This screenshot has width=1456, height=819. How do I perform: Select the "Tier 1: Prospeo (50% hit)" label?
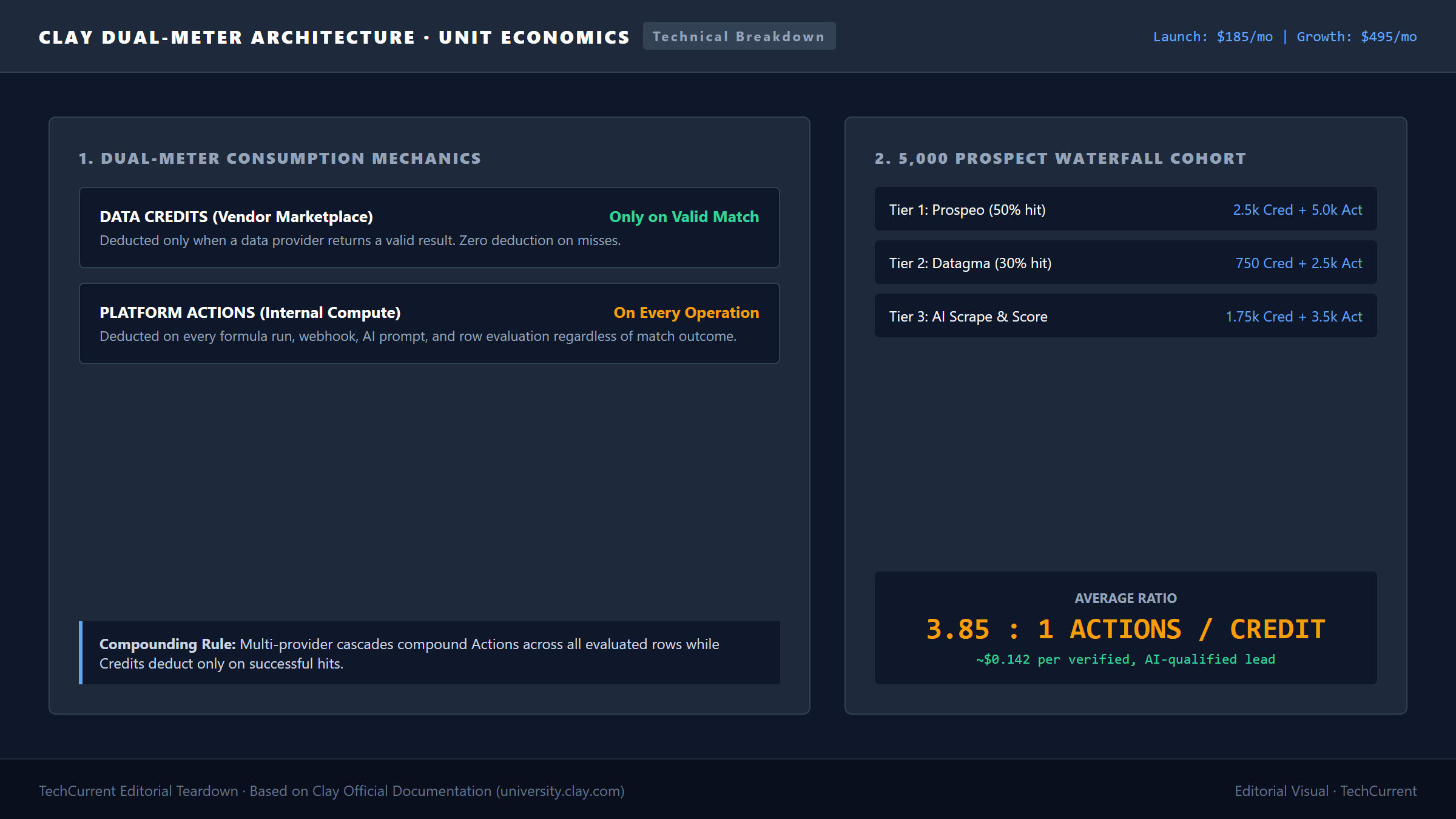pyautogui.click(x=968, y=210)
